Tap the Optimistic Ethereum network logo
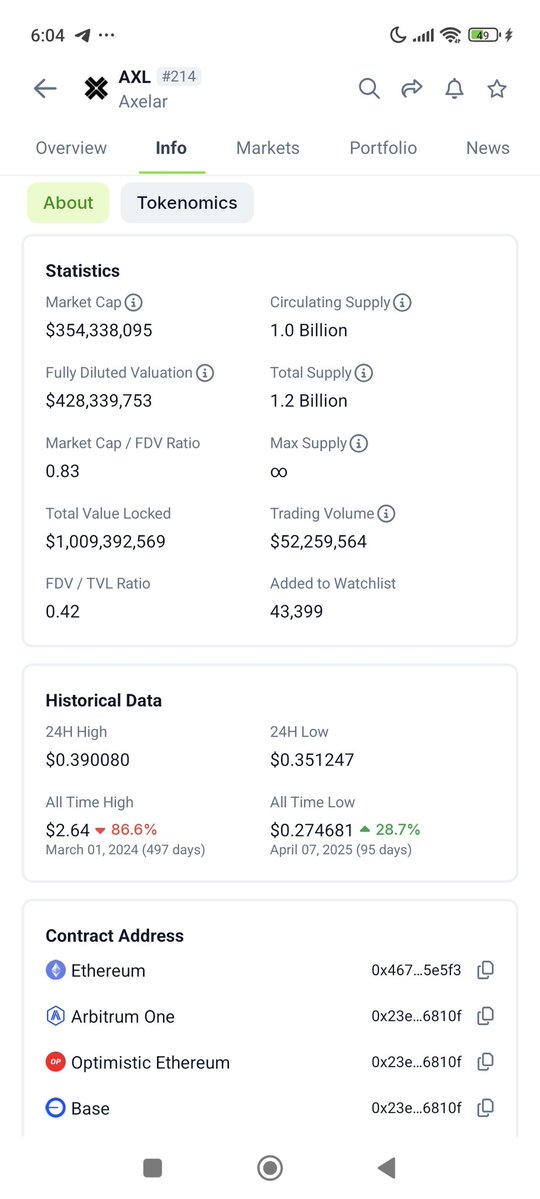This screenshot has height=1199, width=540. (x=56, y=1062)
